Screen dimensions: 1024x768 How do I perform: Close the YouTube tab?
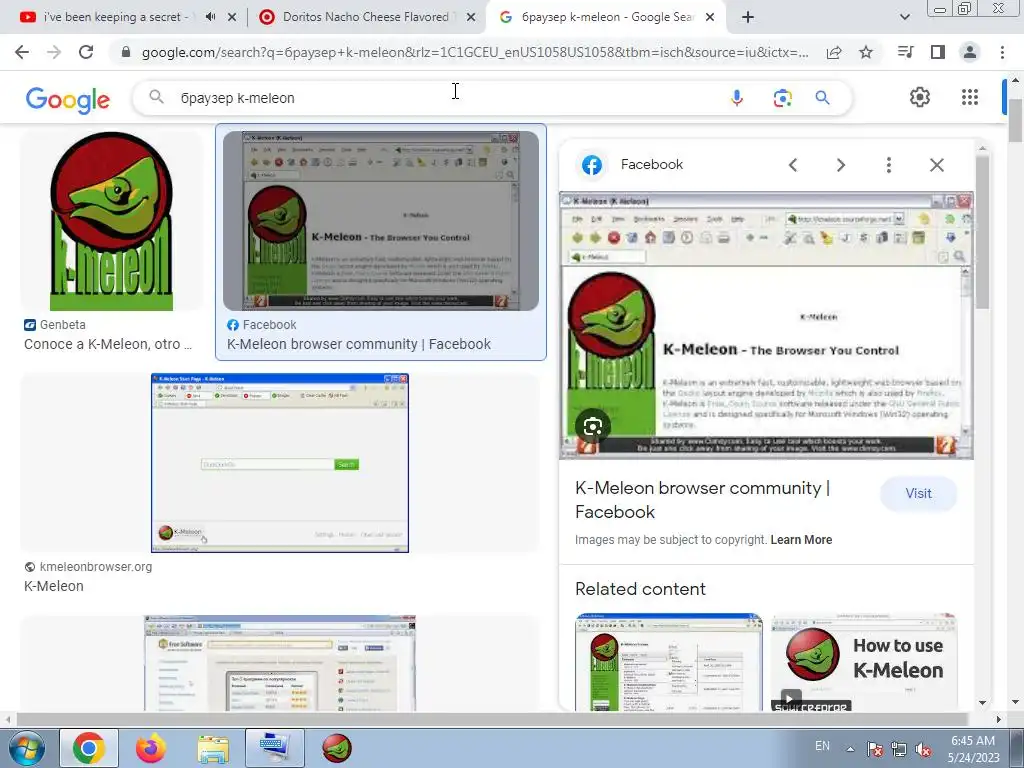click(x=232, y=18)
